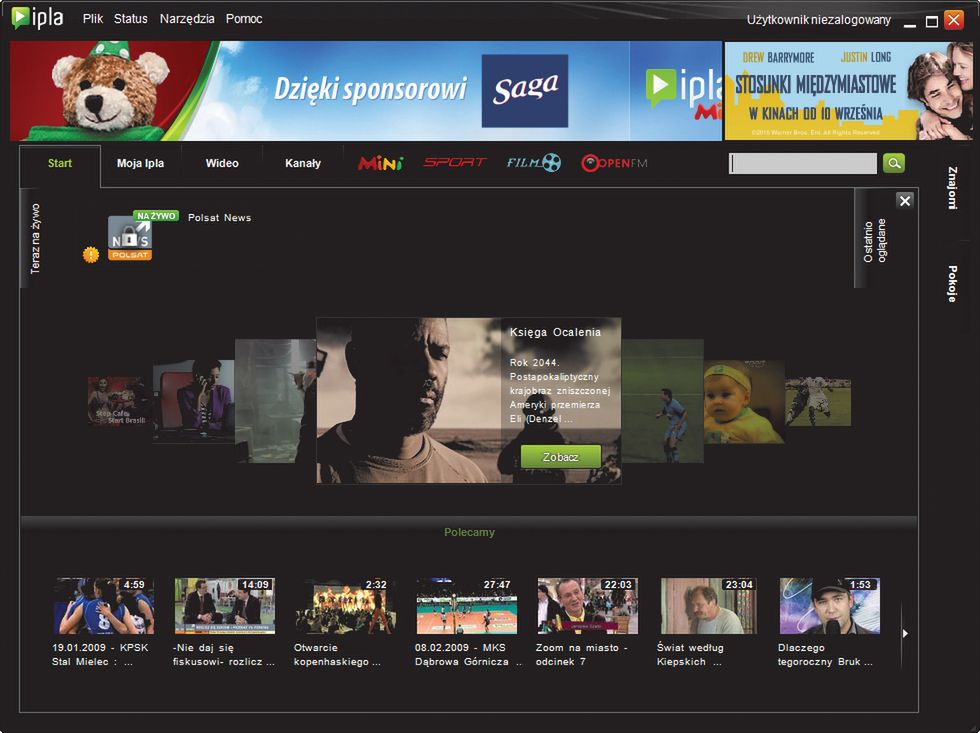
Task: Switch to the Wideo tab
Action: (x=222, y=164)
